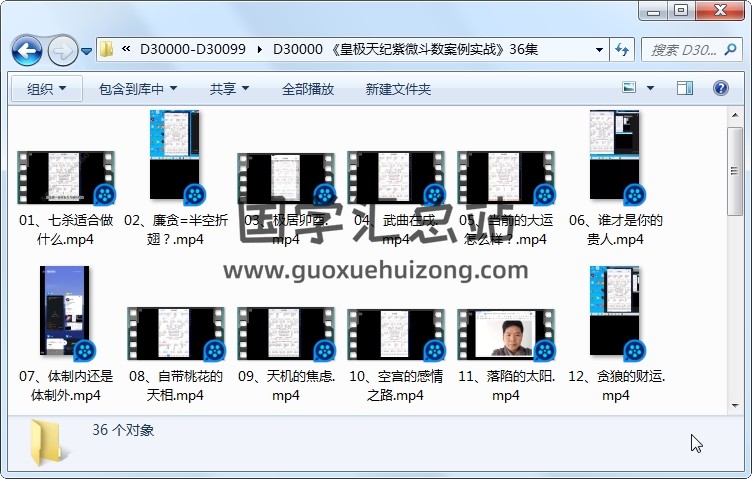
Task: Click file name 02、廉贪=半空折翅？.mp4
Action: 176,230
